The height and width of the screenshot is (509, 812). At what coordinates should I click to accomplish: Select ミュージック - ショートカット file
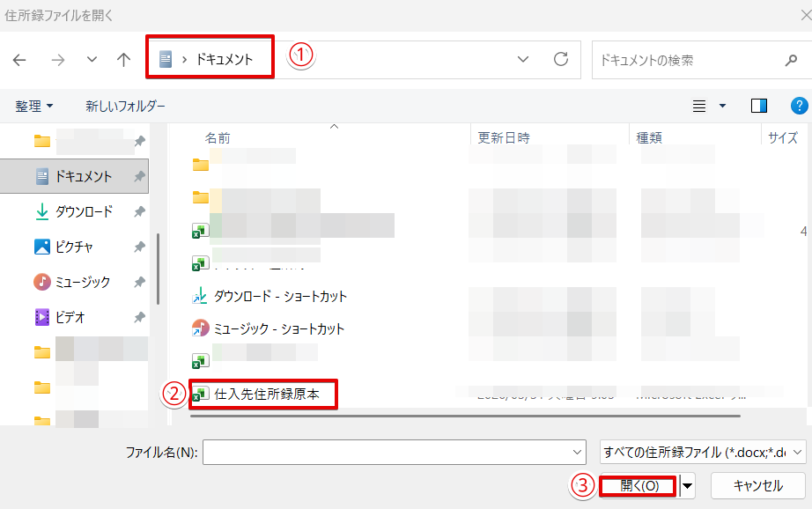pyautogui.click(x=279, y=329)
